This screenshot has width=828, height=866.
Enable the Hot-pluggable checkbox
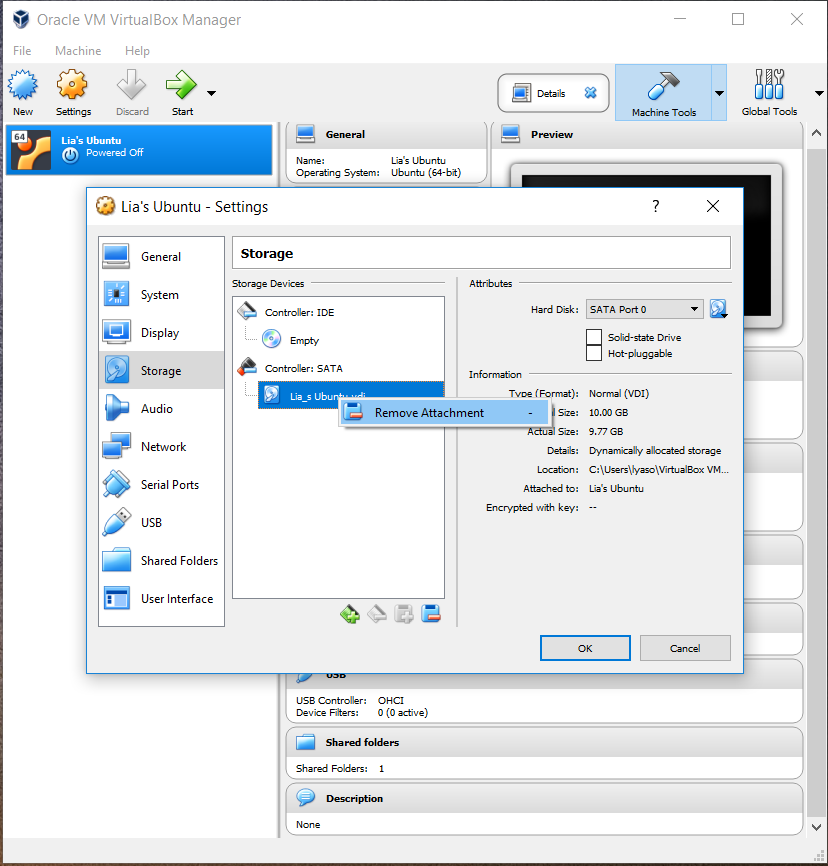[594, 351]
